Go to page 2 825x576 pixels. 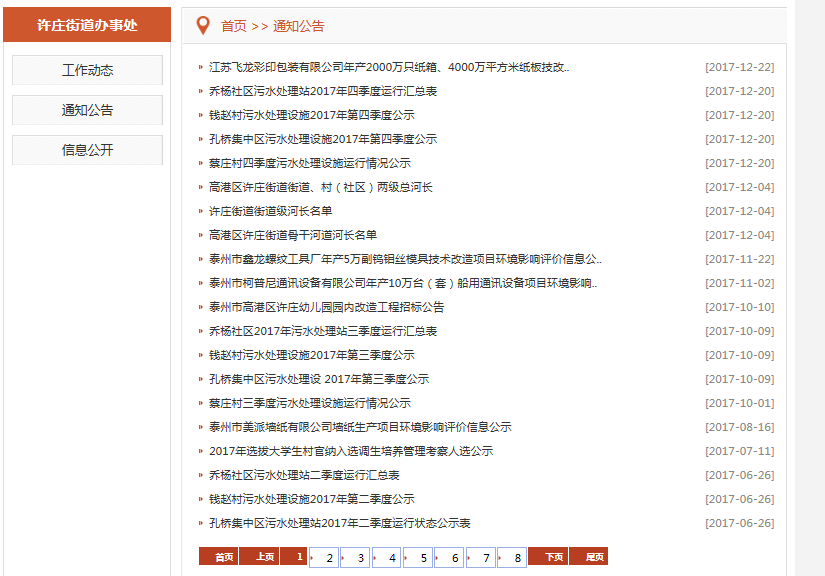pos(324,558)
